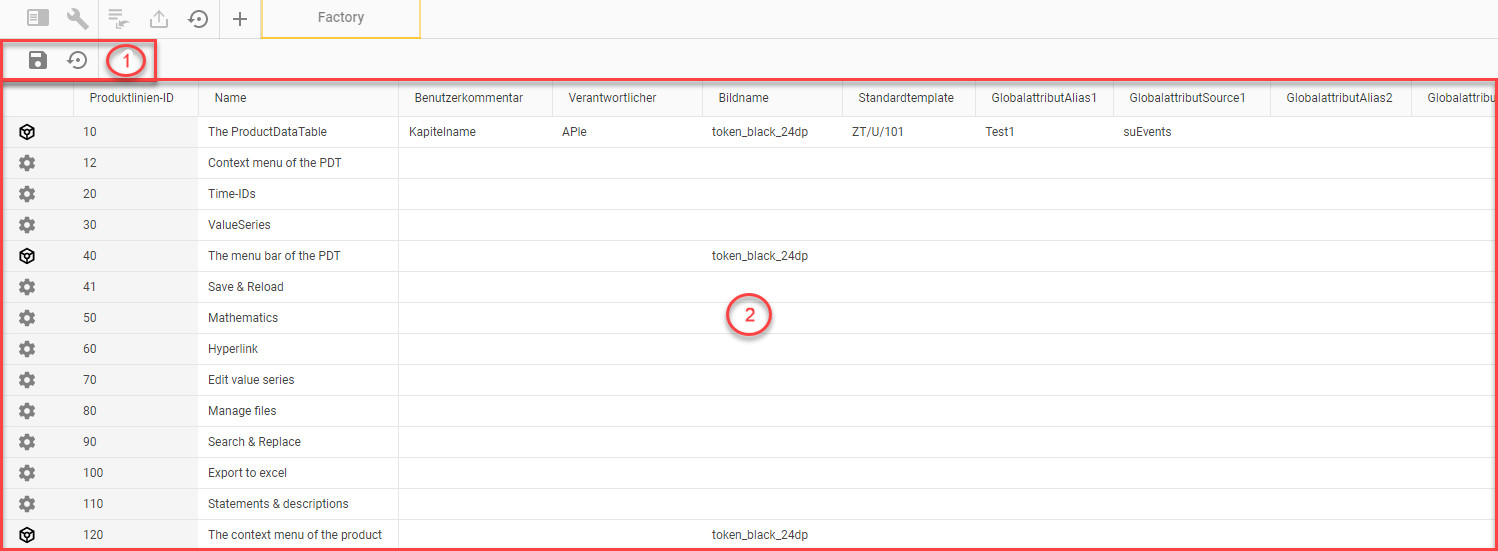Click the Kapitelname comment cell
This screenshot has height=551, width=1498.
442,132
